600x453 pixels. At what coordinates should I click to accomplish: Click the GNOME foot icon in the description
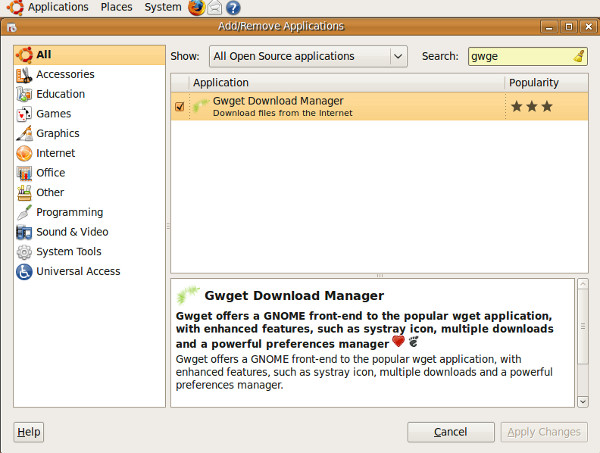pos(413,341)
